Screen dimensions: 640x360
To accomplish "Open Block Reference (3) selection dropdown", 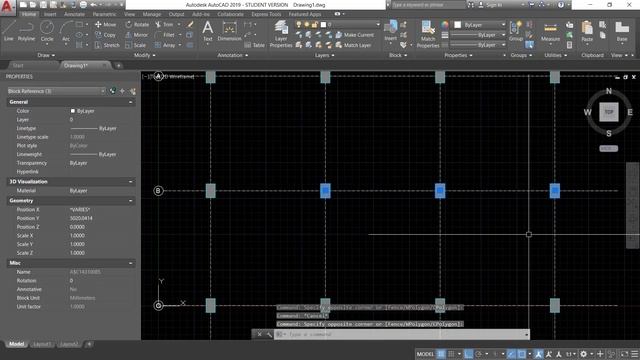I will click(x=56, y=91).
